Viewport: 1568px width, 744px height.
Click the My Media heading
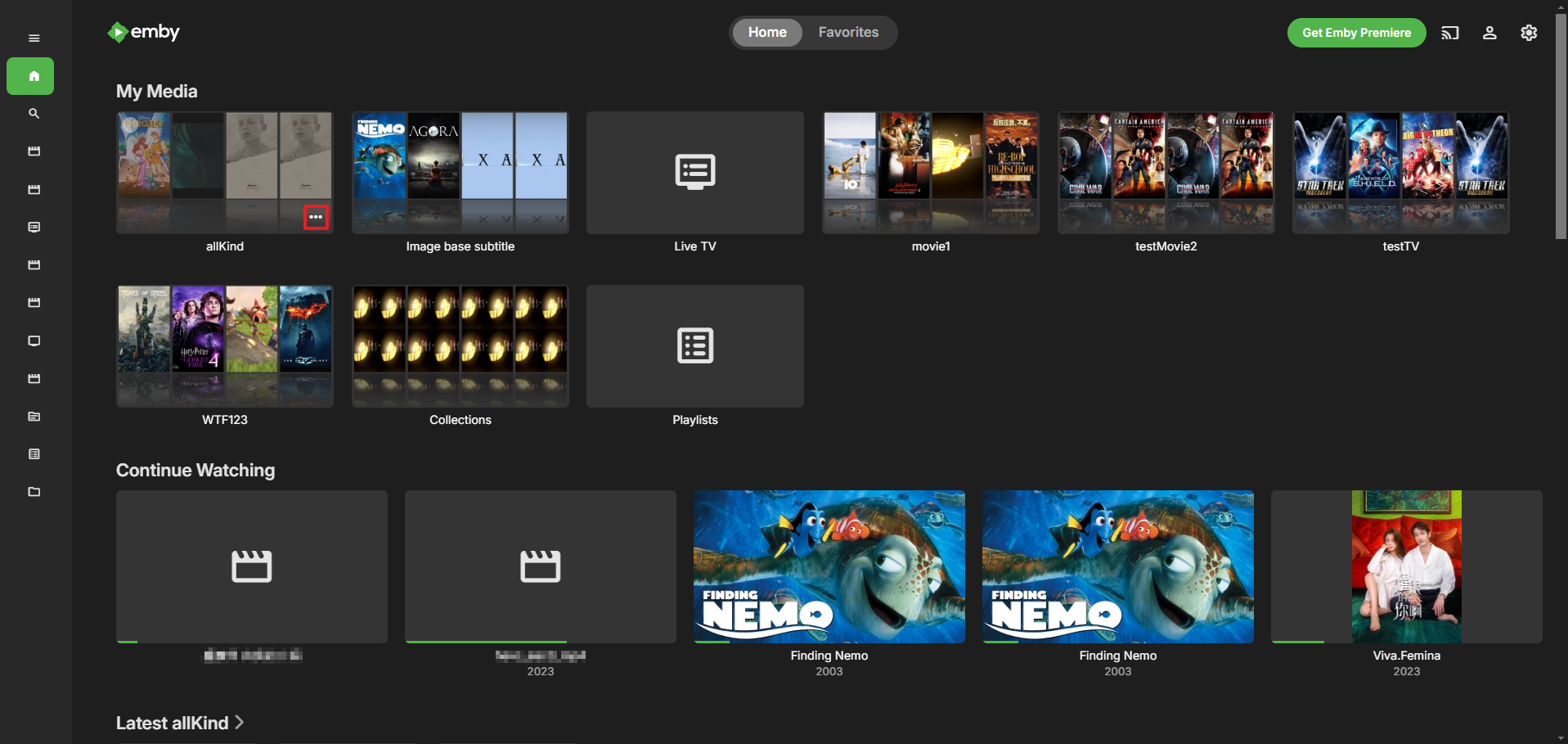(157, 92)
